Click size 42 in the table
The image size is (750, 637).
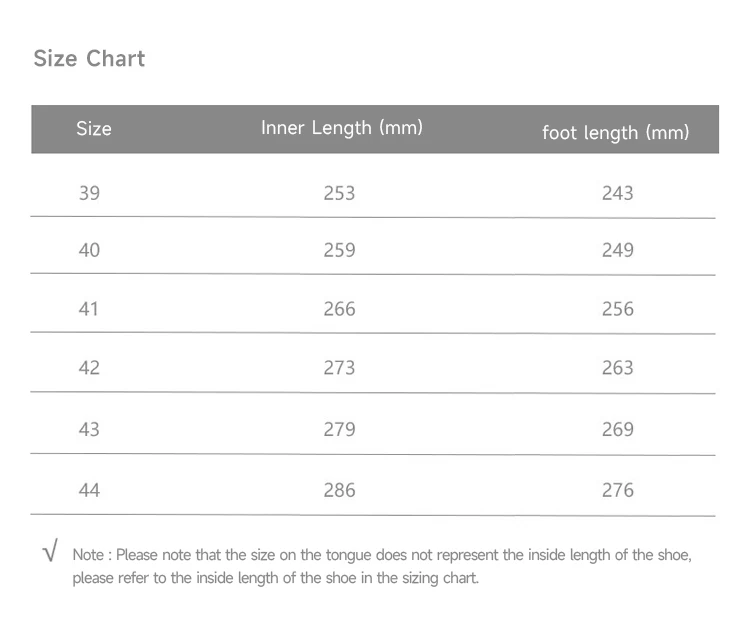click(89, 368)
